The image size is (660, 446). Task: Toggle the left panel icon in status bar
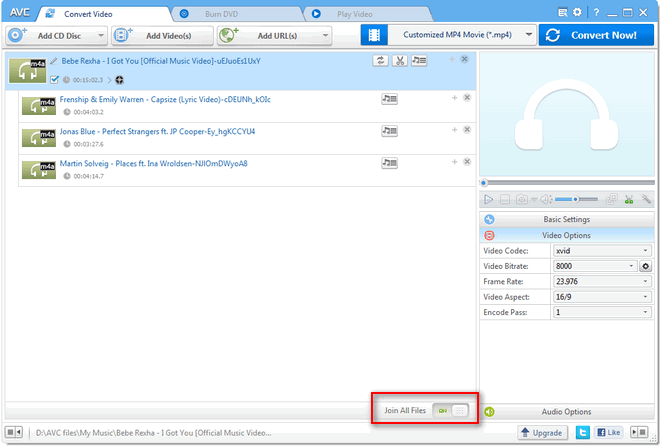pos(14,432)
